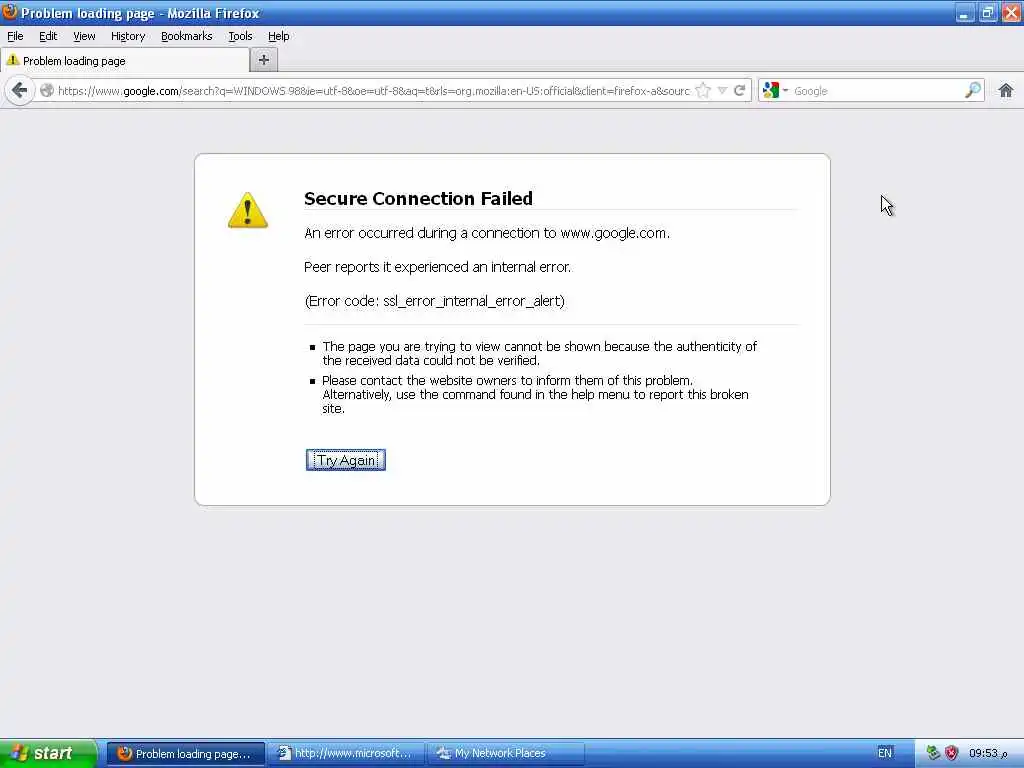This screenshot has height=768, width=1024.
Task: Open the Help menu
Action: coord(279,36)
